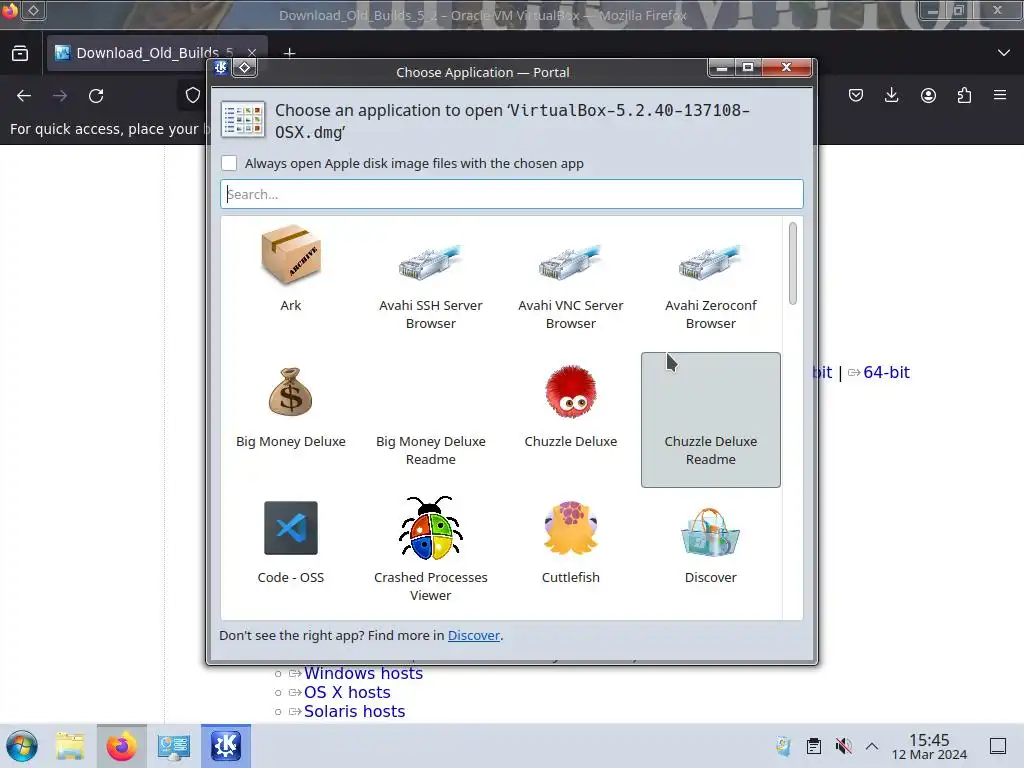The image size is (1024, 768).
Task: Open Firefox tracking protection shield
Action: coord(193,95)
